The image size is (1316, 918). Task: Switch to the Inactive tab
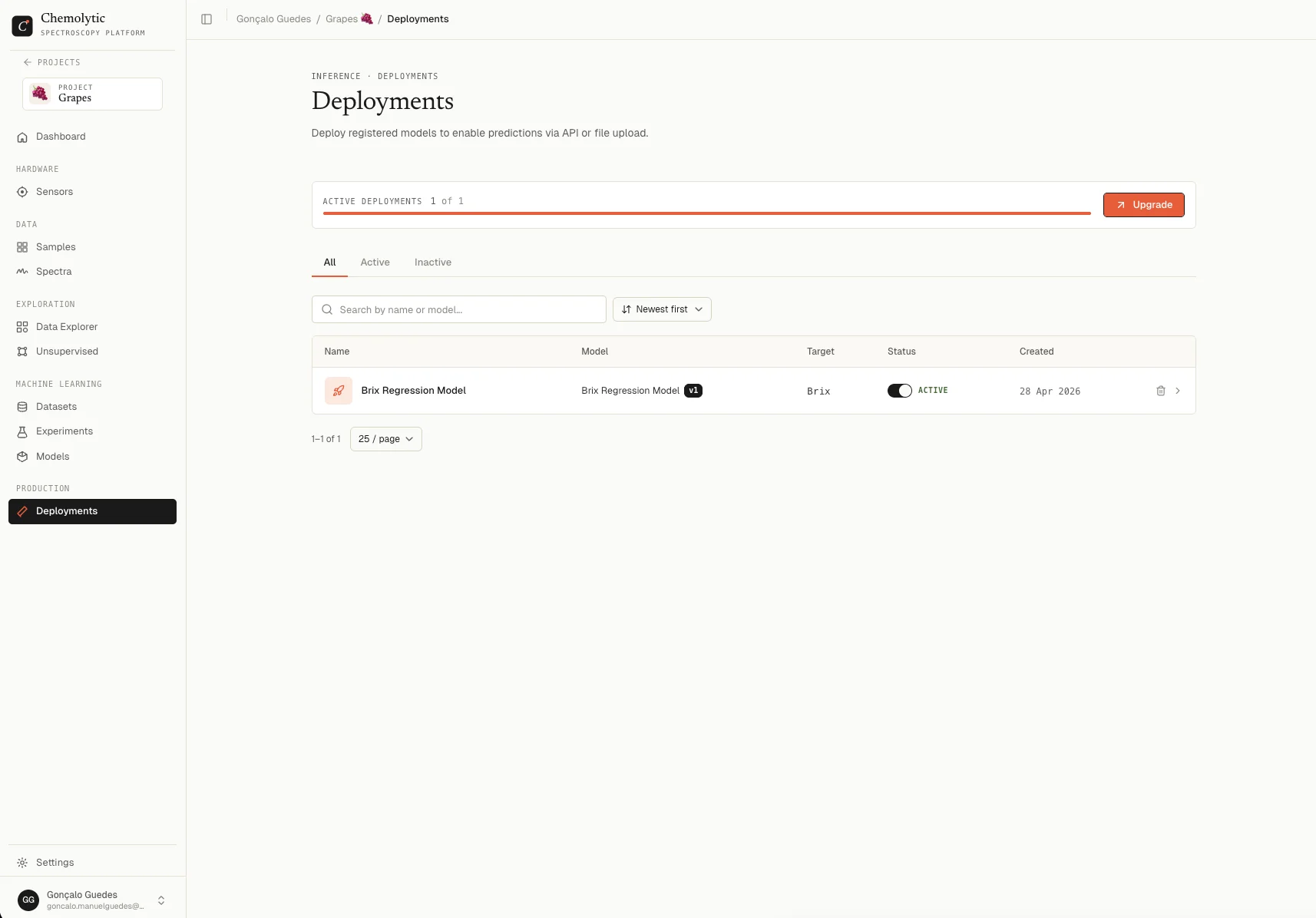[x=433, y=263]
